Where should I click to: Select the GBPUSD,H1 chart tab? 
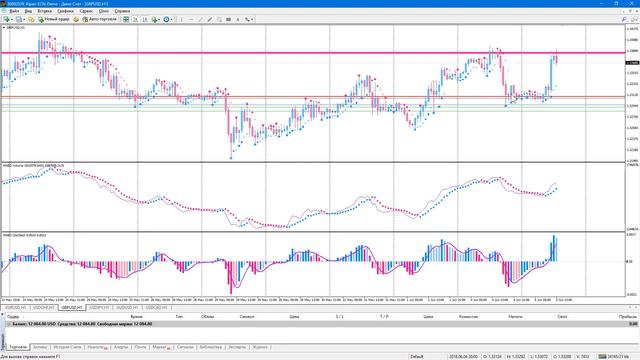click(72, 307)
